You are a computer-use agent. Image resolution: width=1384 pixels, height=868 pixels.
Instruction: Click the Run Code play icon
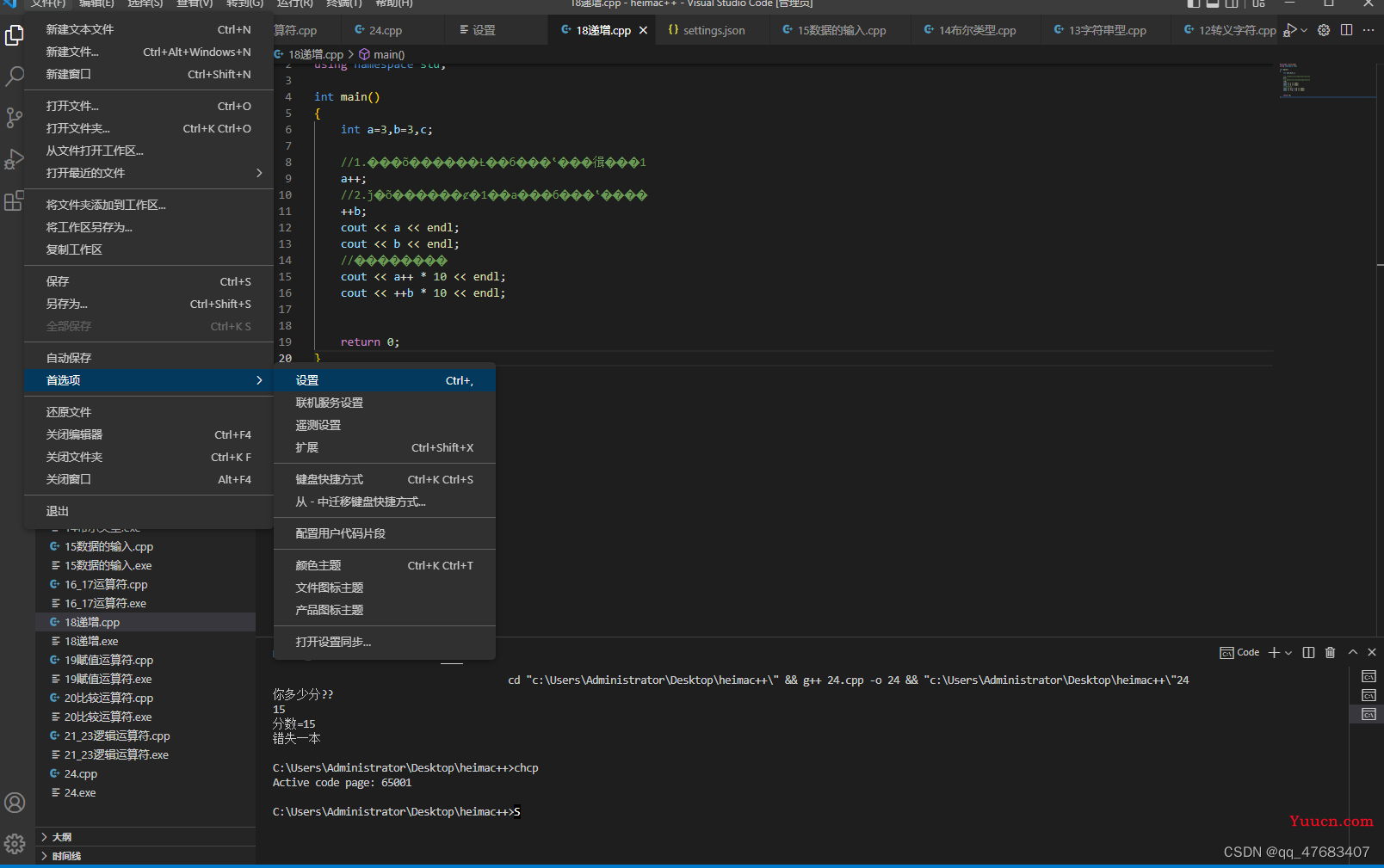coord(1289,30)
